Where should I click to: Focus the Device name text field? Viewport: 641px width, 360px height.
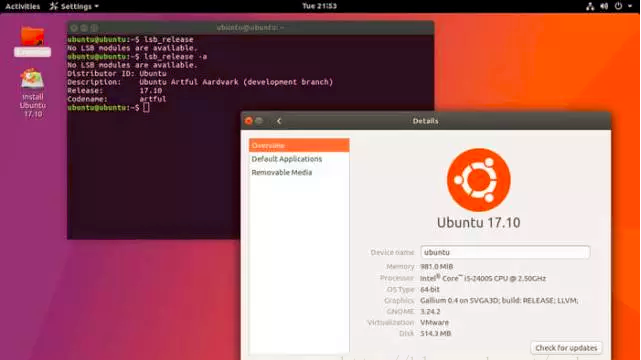pyautogui.click(x=505, y=252)
